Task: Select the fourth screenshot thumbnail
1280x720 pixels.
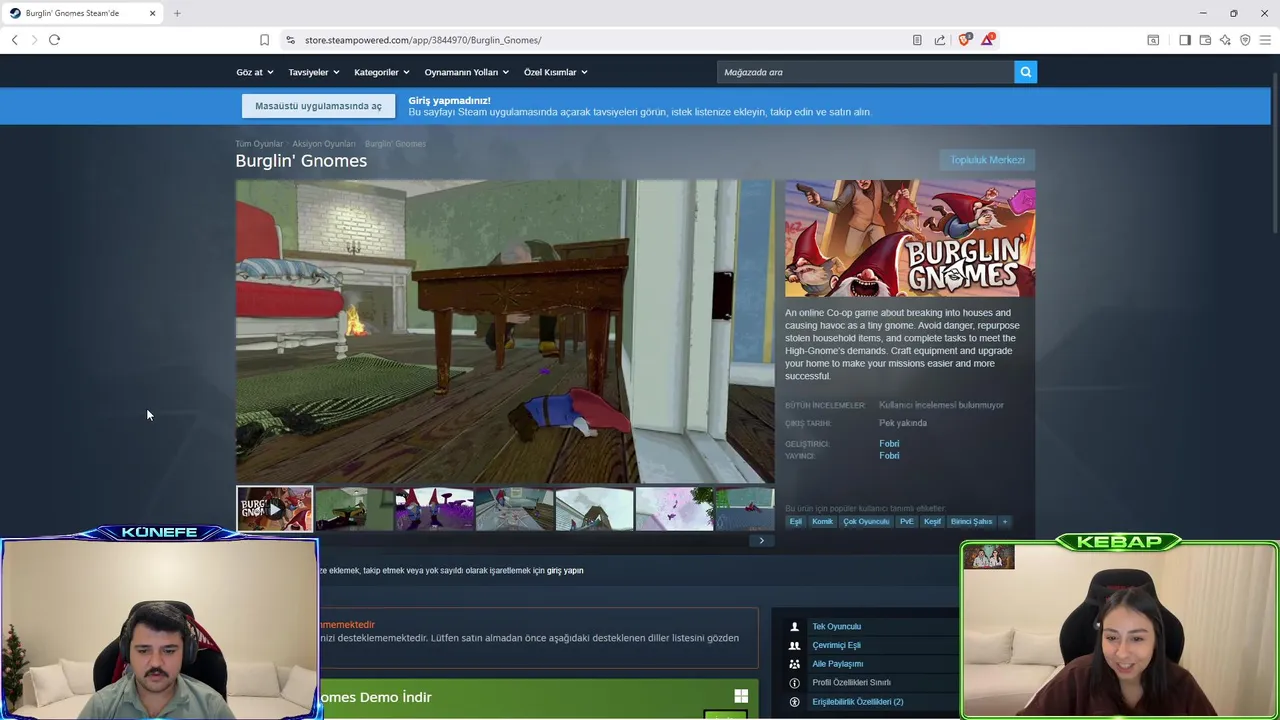Action: pyautogui.click(x=514, y=509)
